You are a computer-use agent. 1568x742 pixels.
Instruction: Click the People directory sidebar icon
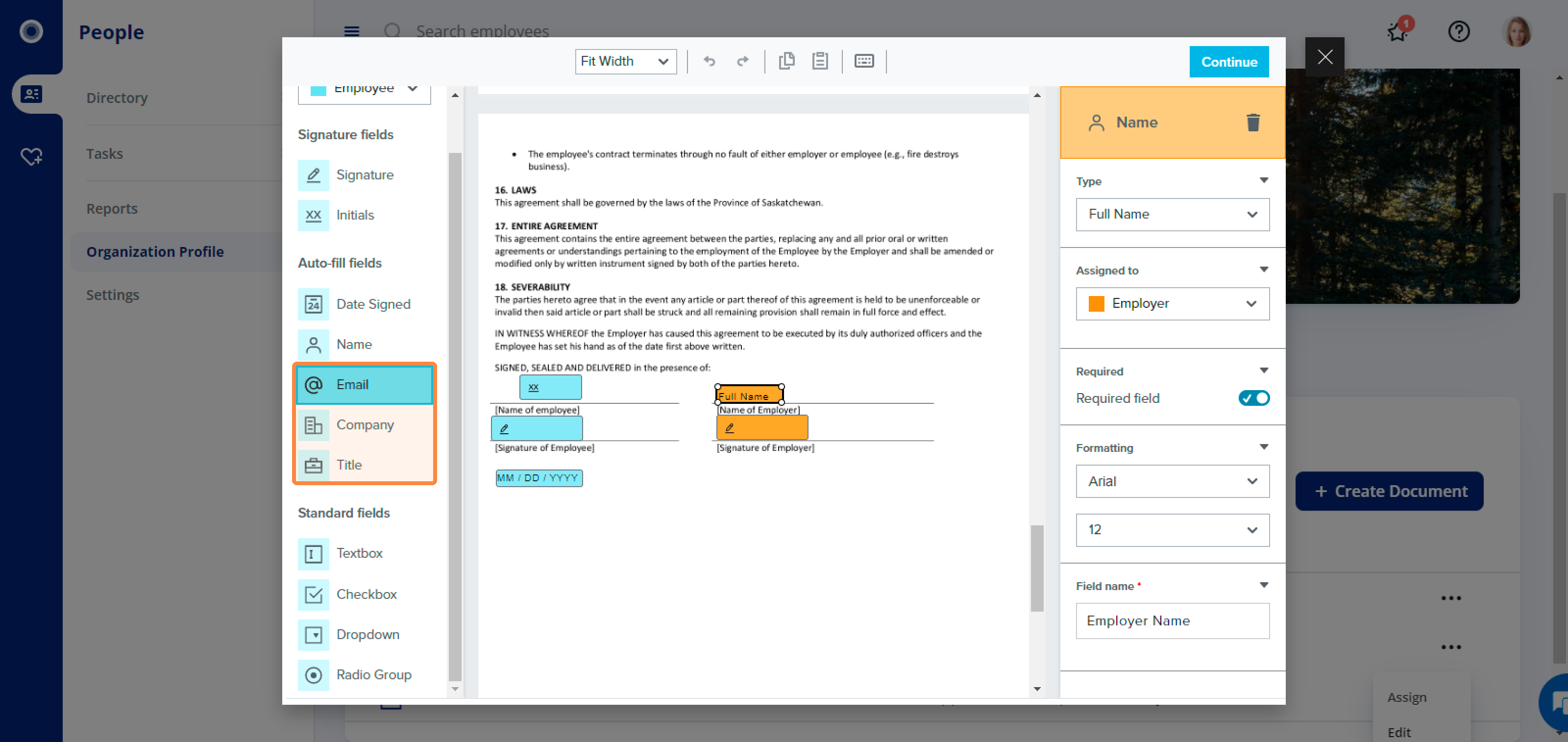(x=31, y=94)
